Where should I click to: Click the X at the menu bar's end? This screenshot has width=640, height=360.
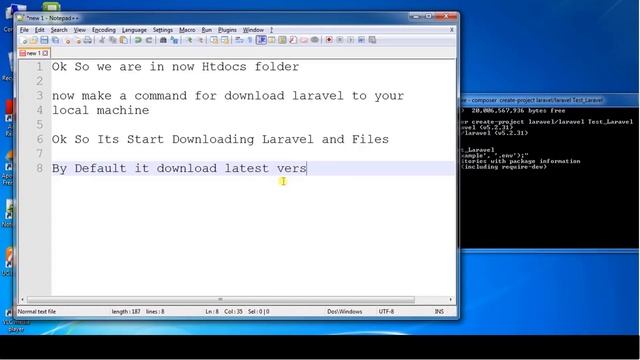[x=451, y=30]
